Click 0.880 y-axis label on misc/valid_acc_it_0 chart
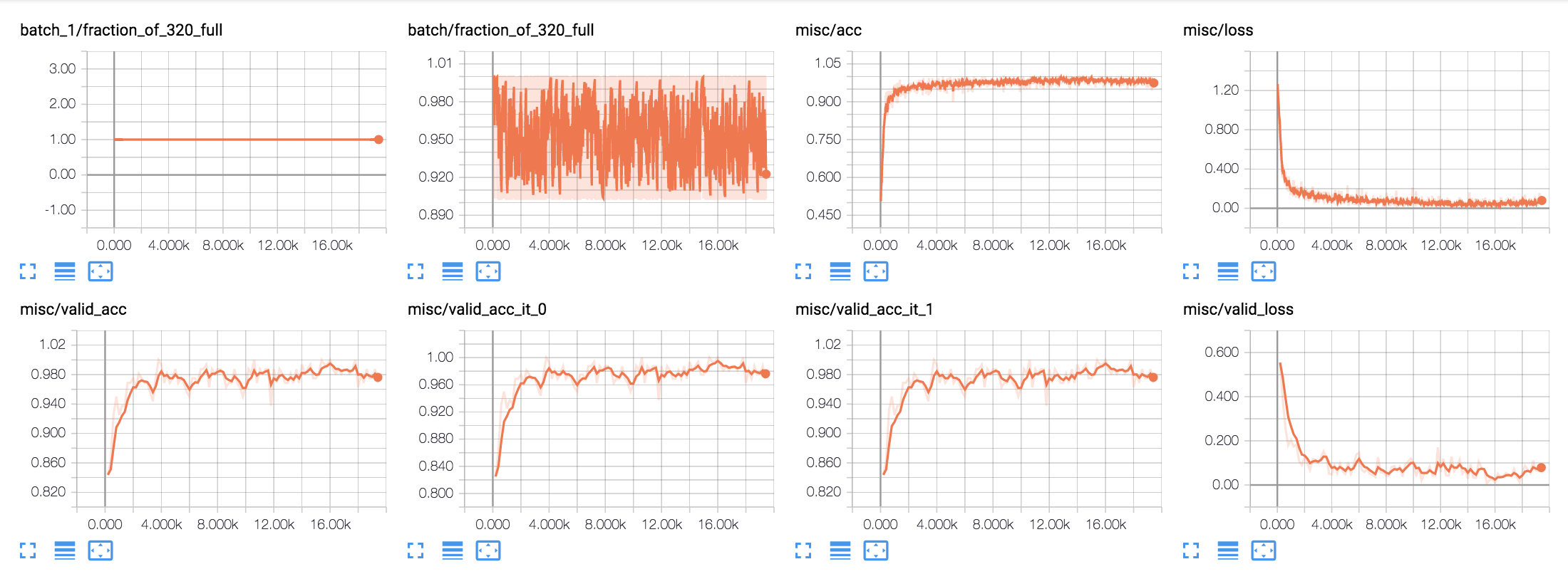Viewport: 1568px width, 574px height. pyautogui.click(x=435, y=438)
